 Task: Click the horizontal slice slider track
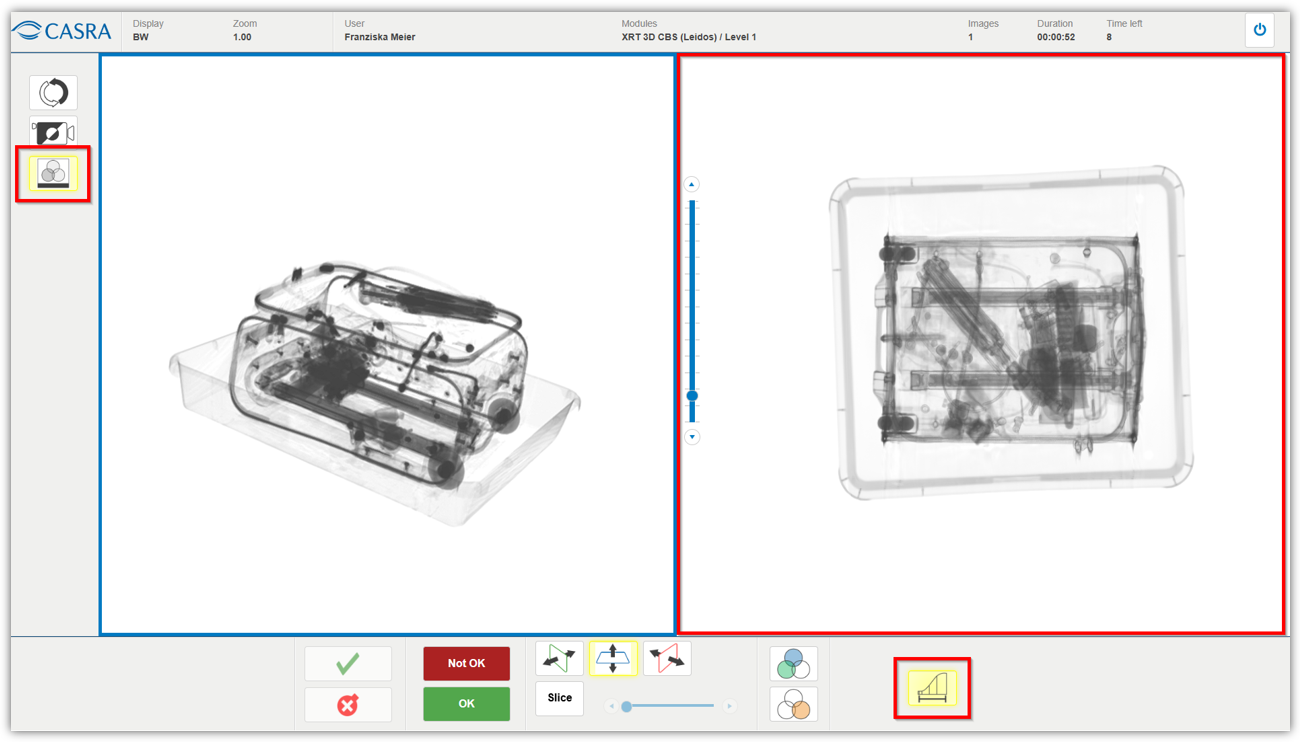pos(670,706)
